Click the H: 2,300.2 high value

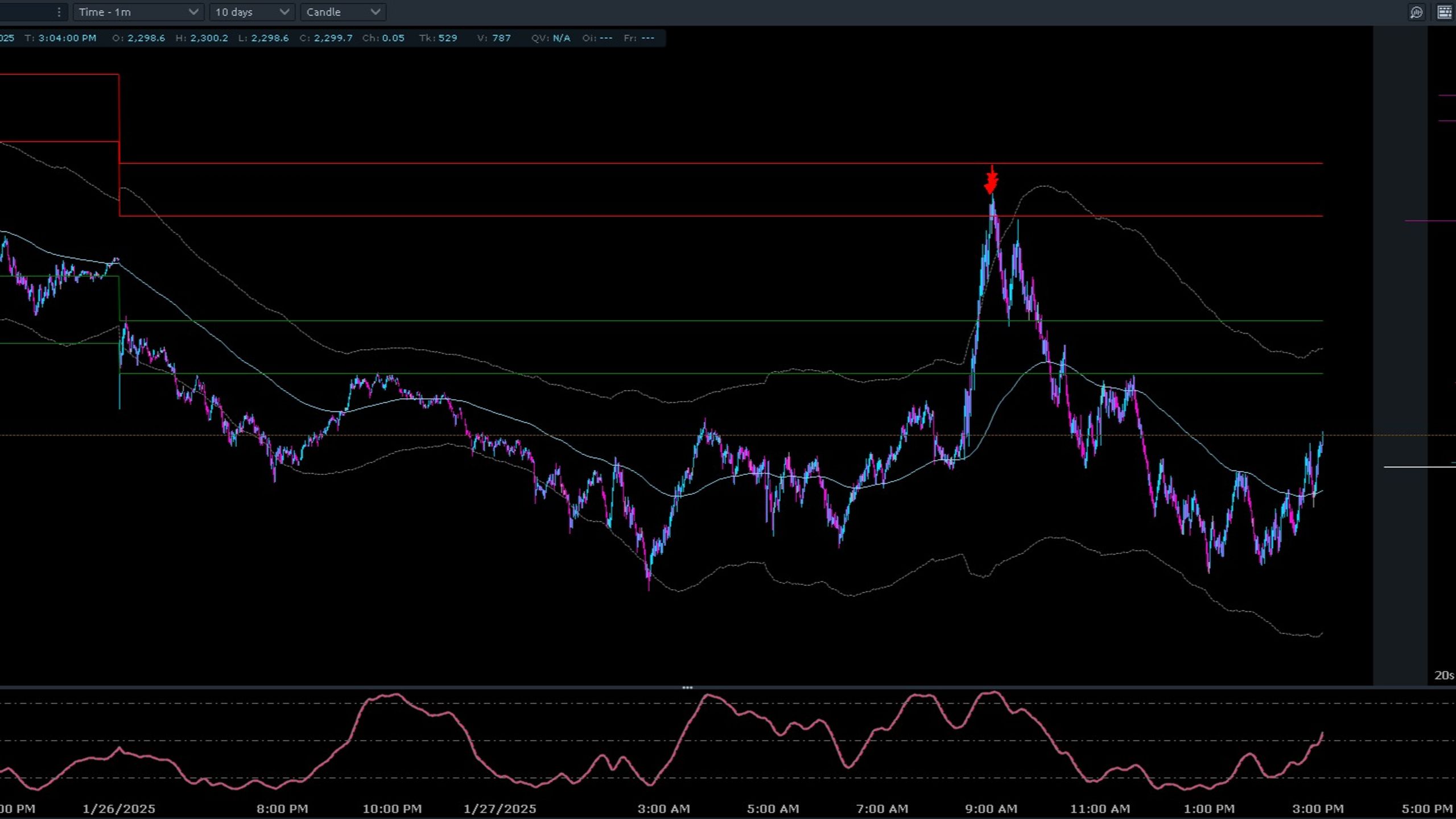(201, 38)
